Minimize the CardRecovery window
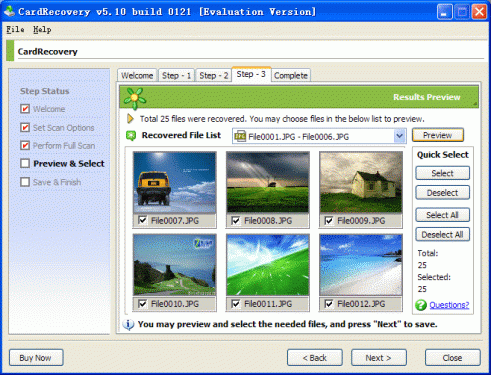Image resolution: width=491 pixels, height=375 pixels. [x=445, y=12]
